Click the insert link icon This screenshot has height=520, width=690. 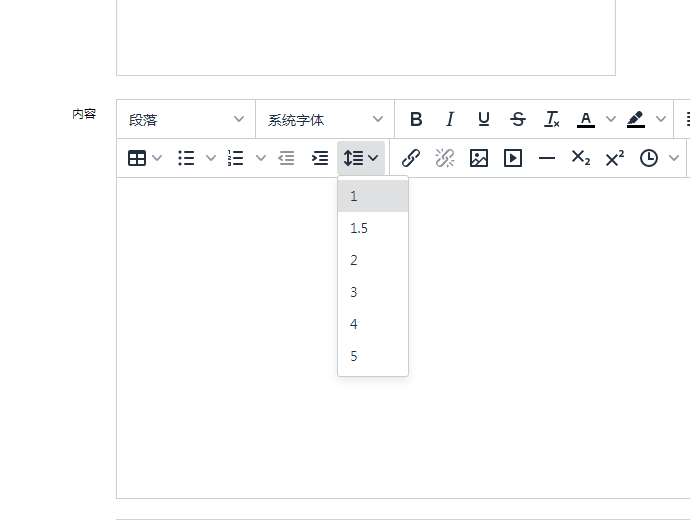tap(411, 158)
